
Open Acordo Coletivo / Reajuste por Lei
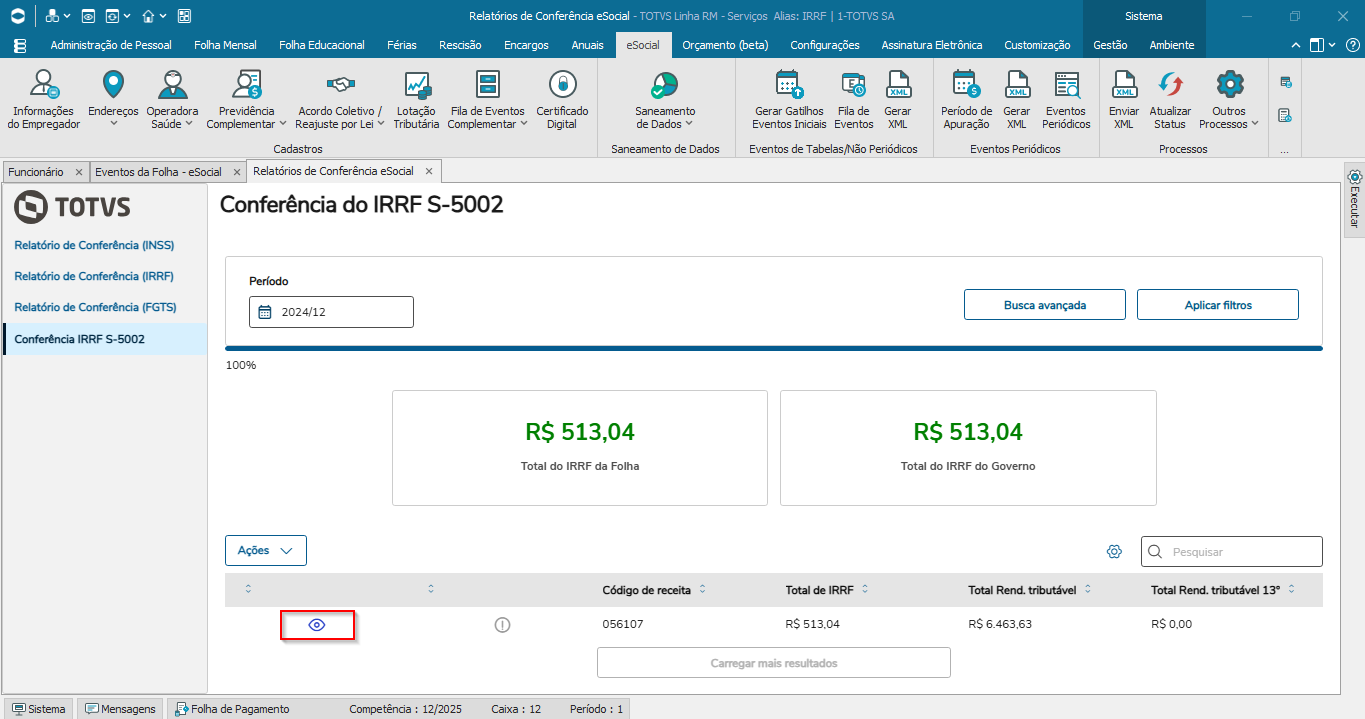(340, 100)
